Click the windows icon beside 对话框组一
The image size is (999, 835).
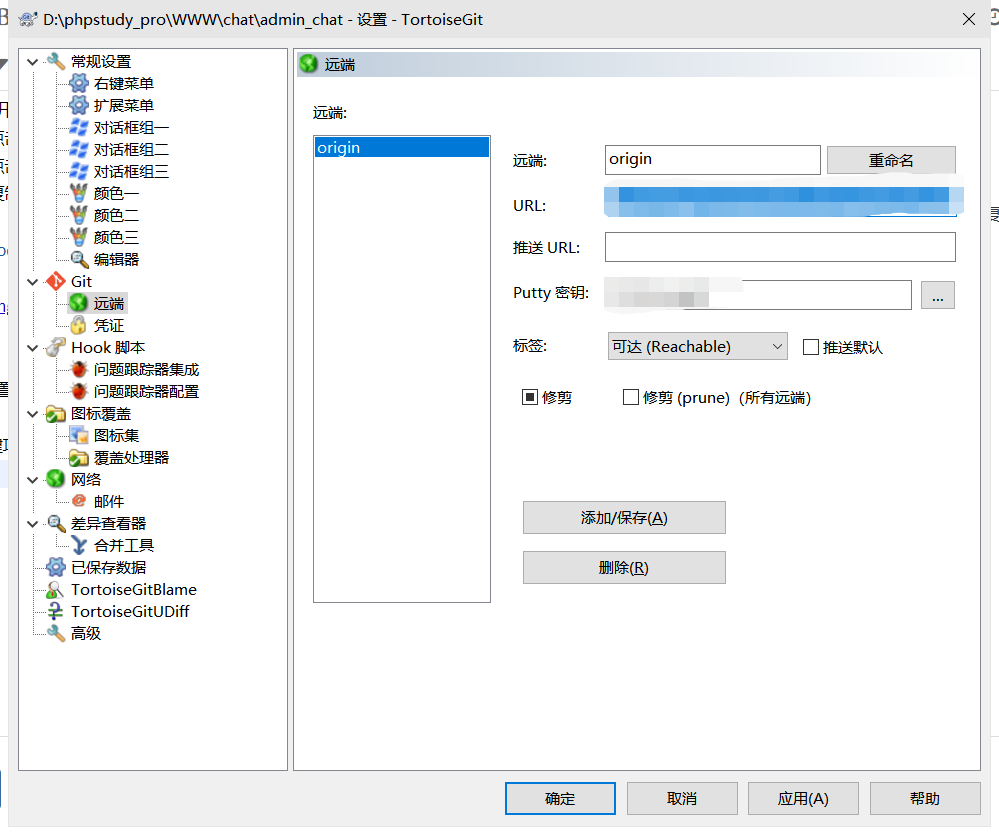point(78,127)
